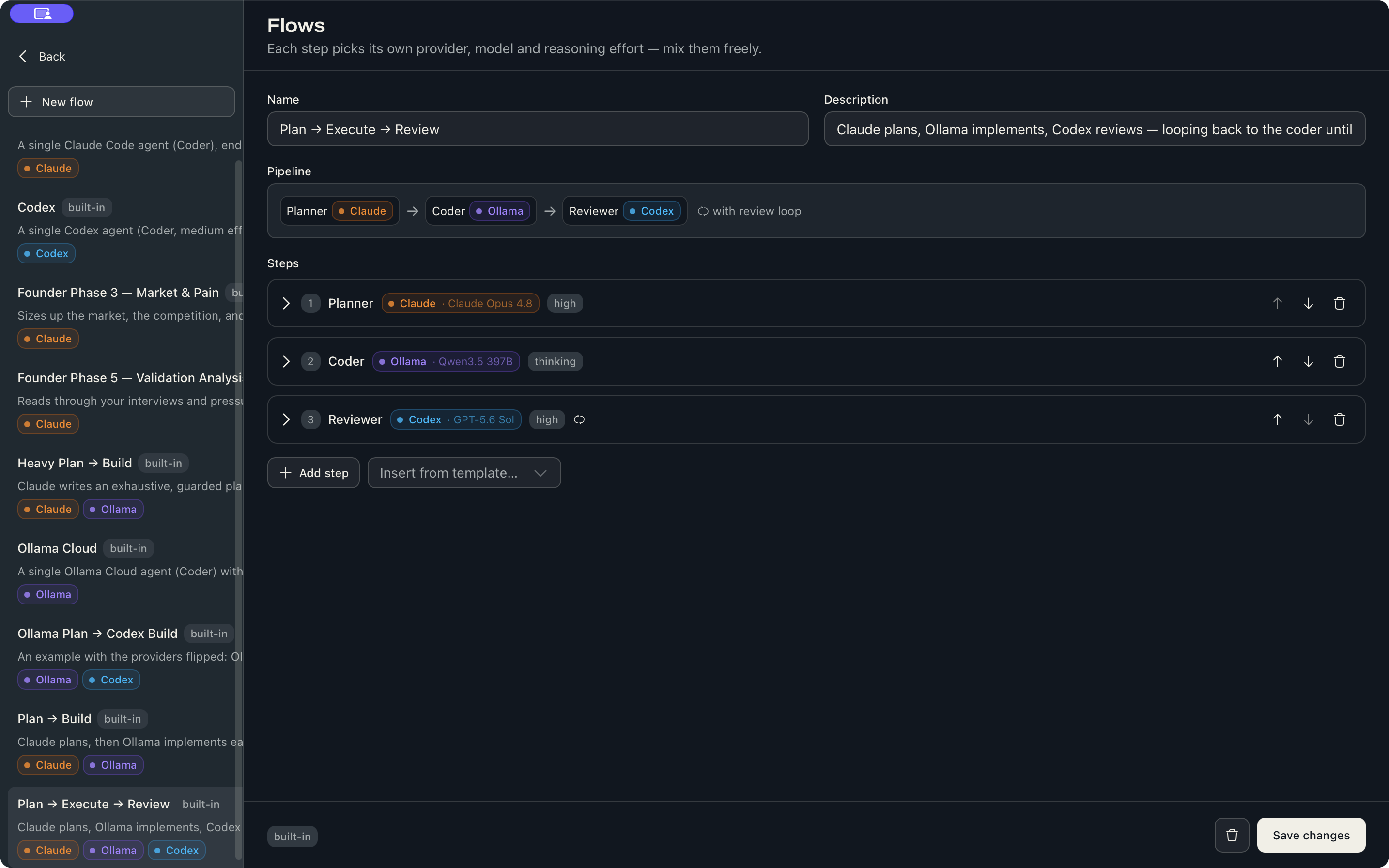This screenshot has width=1389, height=868.
Task: Expand the Reviewer step details
Action: [x=286, y=419]
